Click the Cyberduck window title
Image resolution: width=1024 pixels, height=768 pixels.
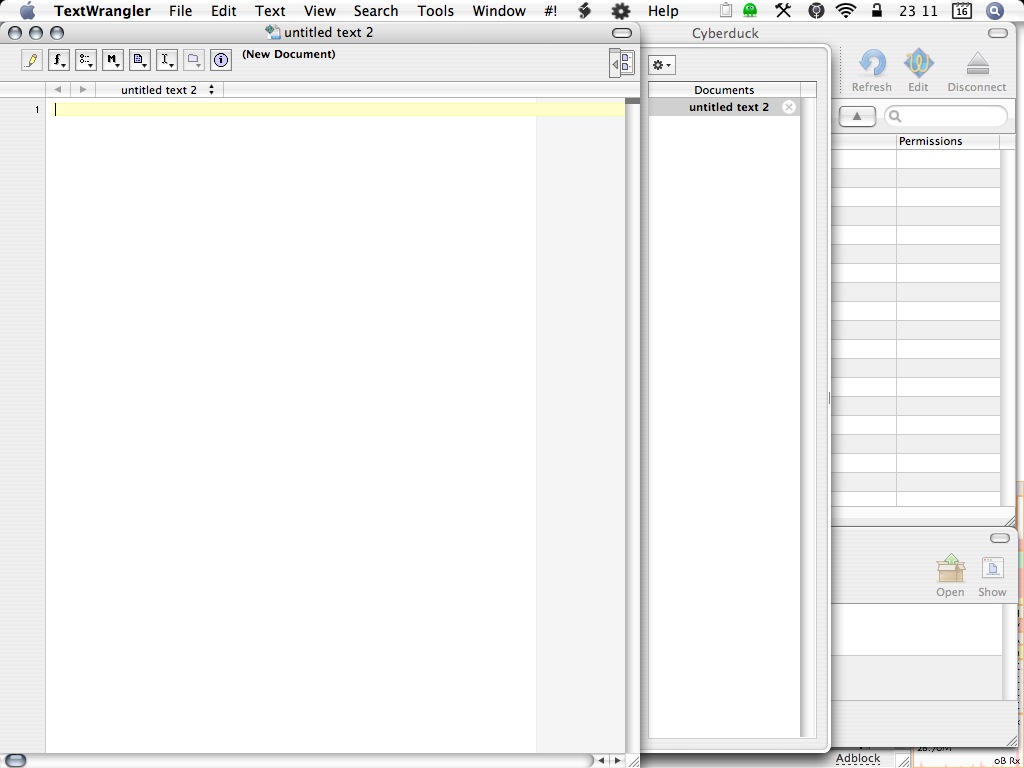pyautogui.click(x=725, y=33)
